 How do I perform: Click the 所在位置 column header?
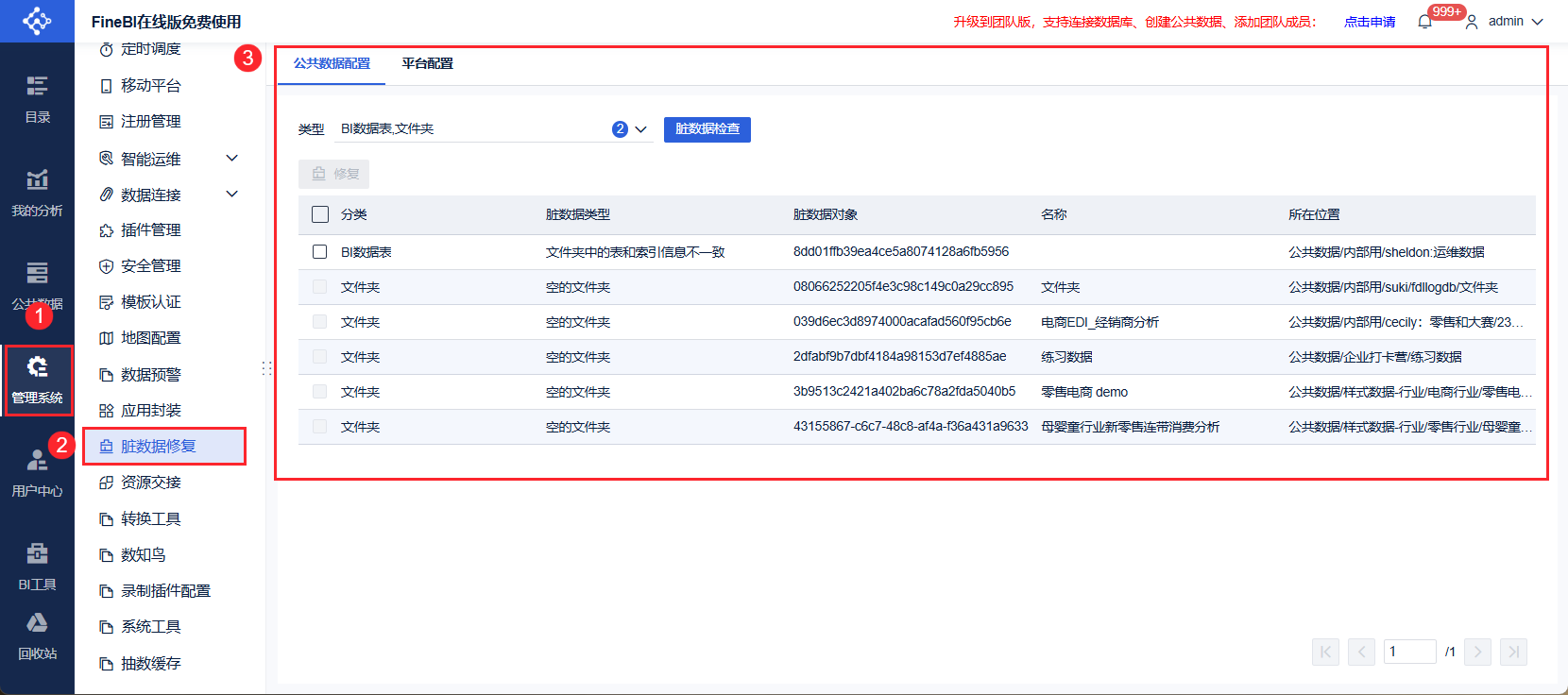pos(1314,214)
